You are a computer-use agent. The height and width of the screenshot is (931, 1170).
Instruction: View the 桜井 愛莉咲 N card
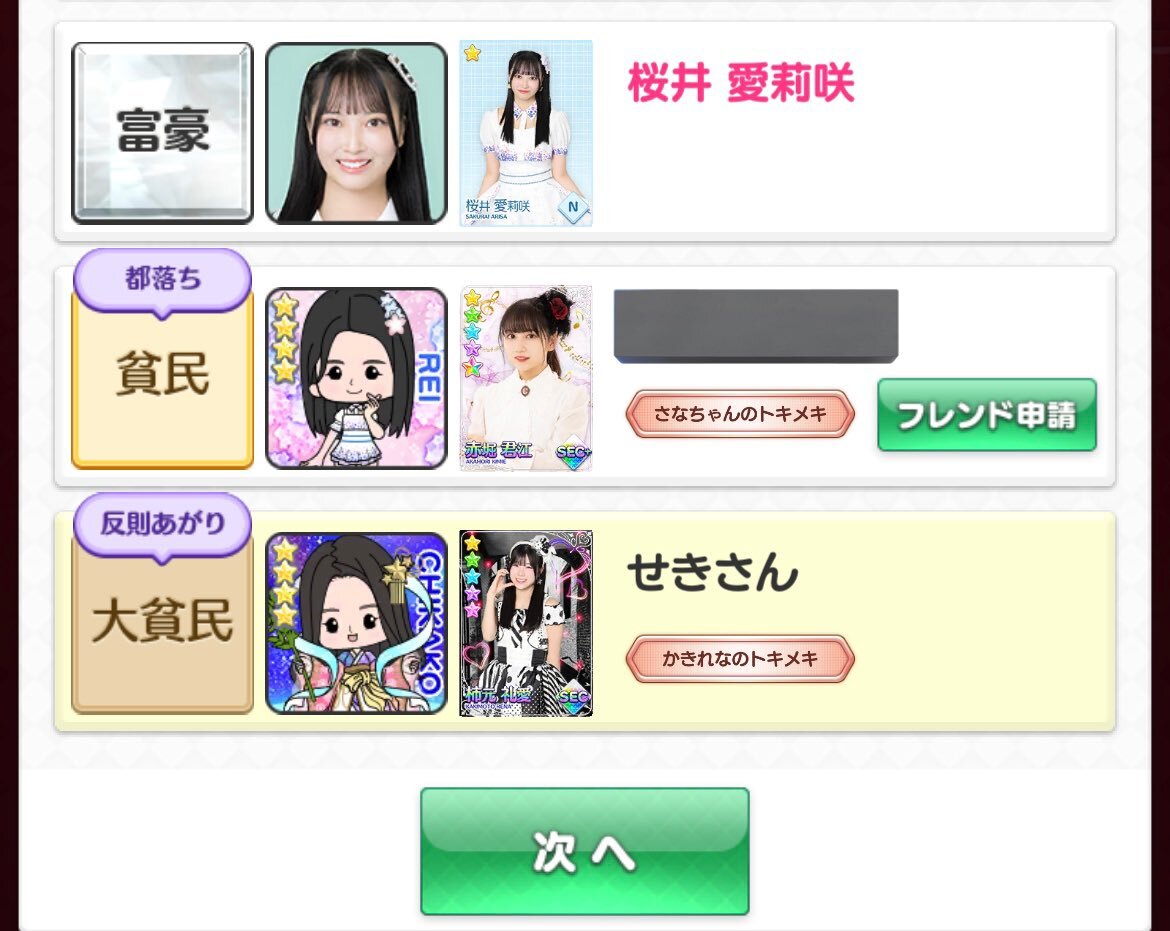tap(526, 133)
